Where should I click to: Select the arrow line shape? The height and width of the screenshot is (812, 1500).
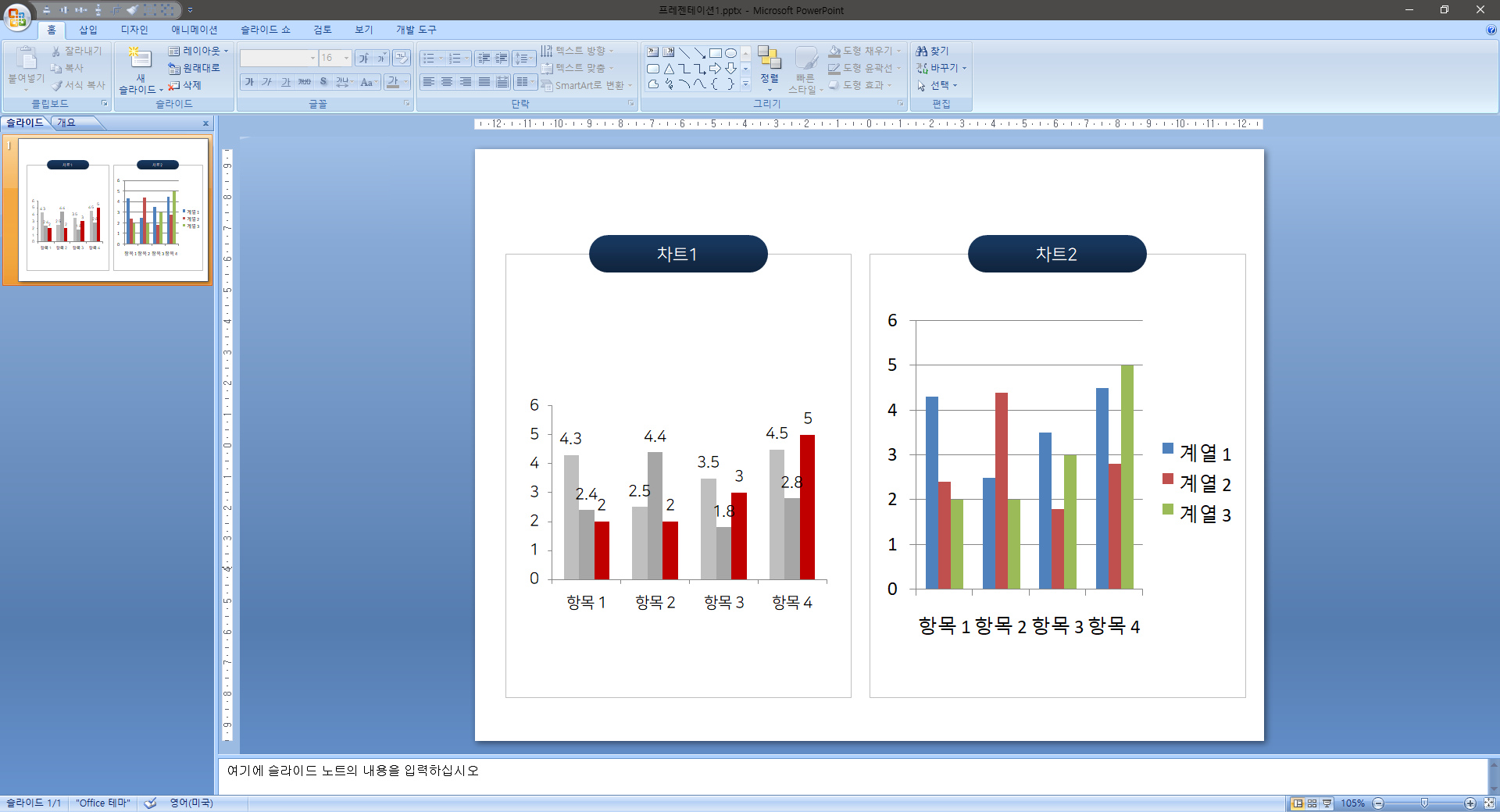(x=700, y=53)
